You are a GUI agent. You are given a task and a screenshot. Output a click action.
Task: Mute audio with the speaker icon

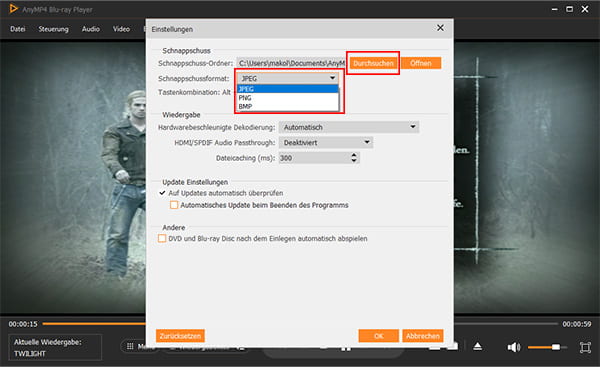click(x=514, y=347)
